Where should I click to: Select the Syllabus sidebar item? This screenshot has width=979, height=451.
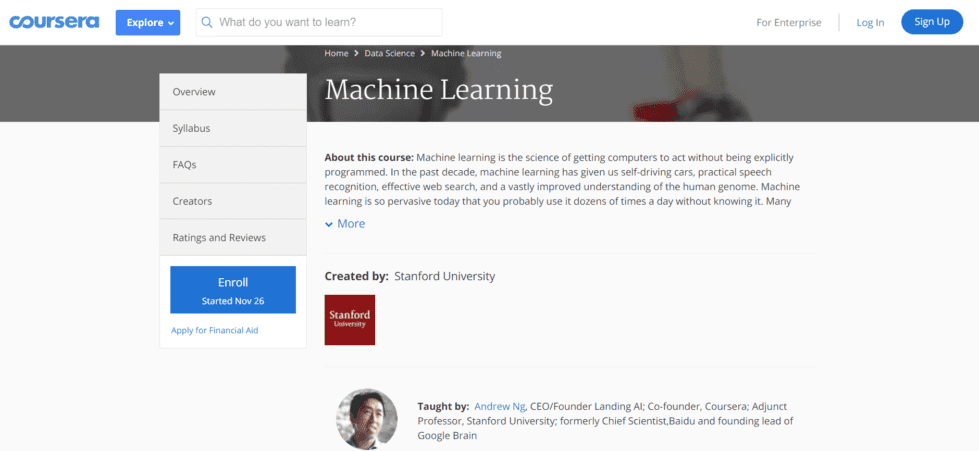(233, 128)
